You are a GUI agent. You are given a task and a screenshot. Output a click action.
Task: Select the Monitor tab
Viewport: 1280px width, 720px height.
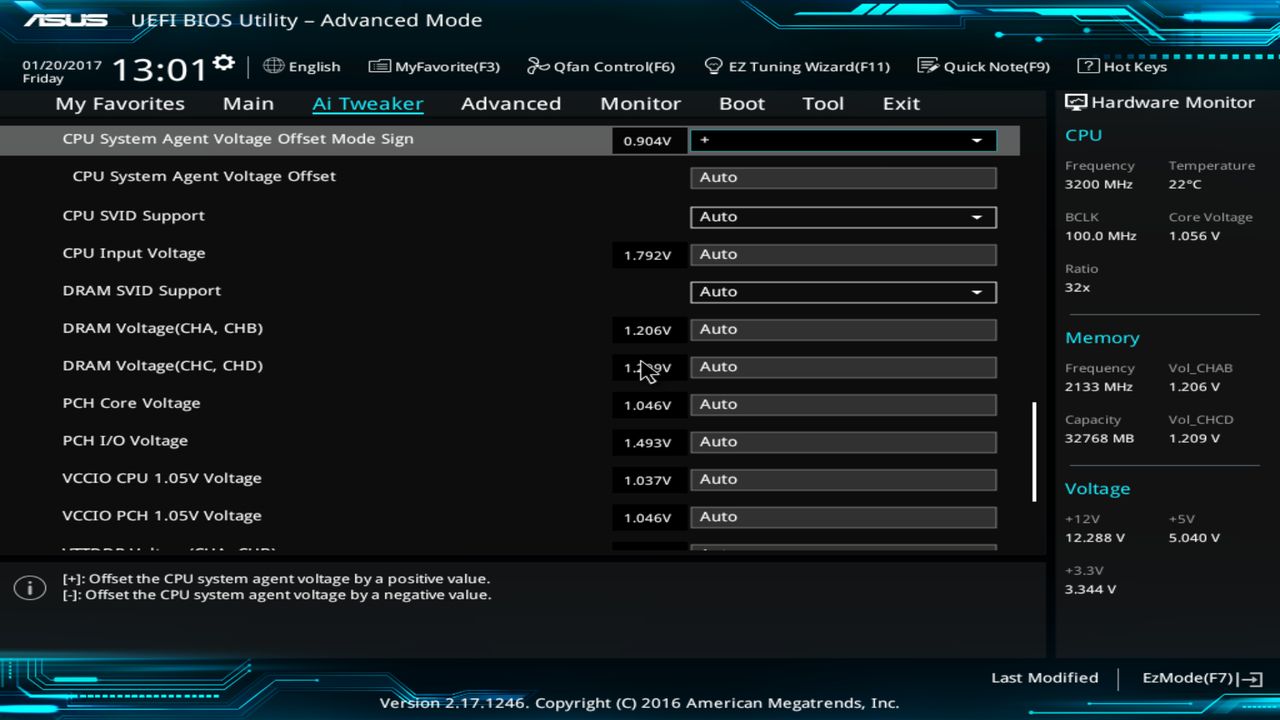coord(640,103)
